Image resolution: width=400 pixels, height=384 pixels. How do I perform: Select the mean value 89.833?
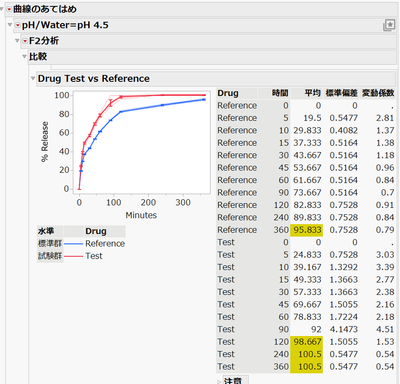[307, 217]
